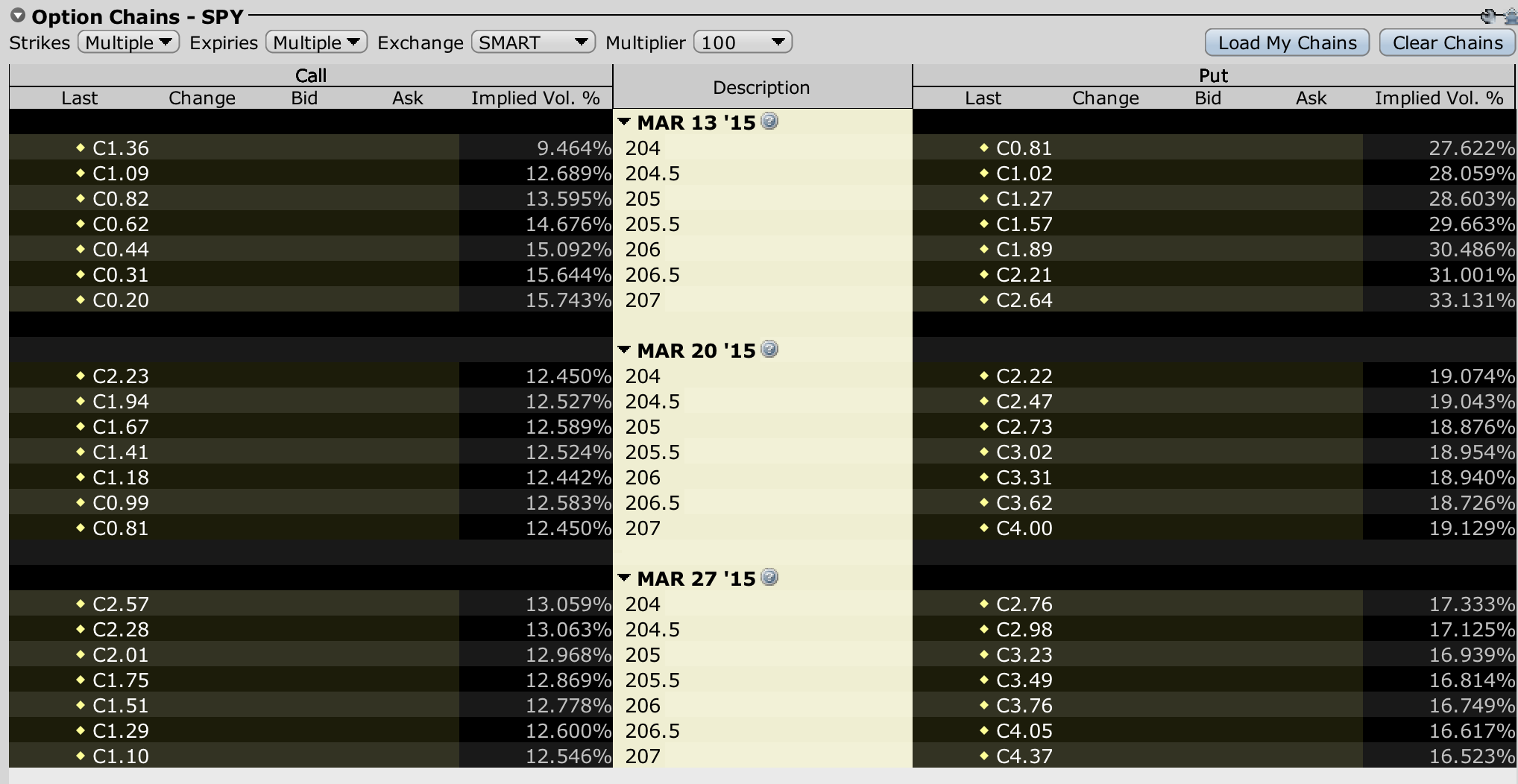
Task: Sort by Put Implied Vol. % header
Action: [x=1439, y=98]
